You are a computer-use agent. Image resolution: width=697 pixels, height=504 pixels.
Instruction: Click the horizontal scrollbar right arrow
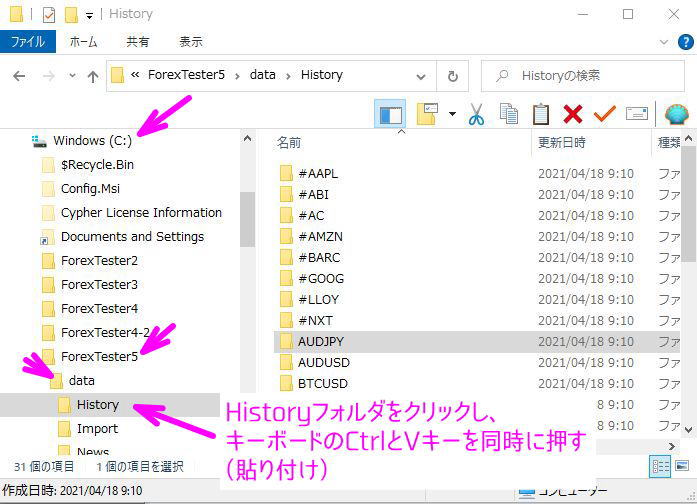click(x=672, y=446)
